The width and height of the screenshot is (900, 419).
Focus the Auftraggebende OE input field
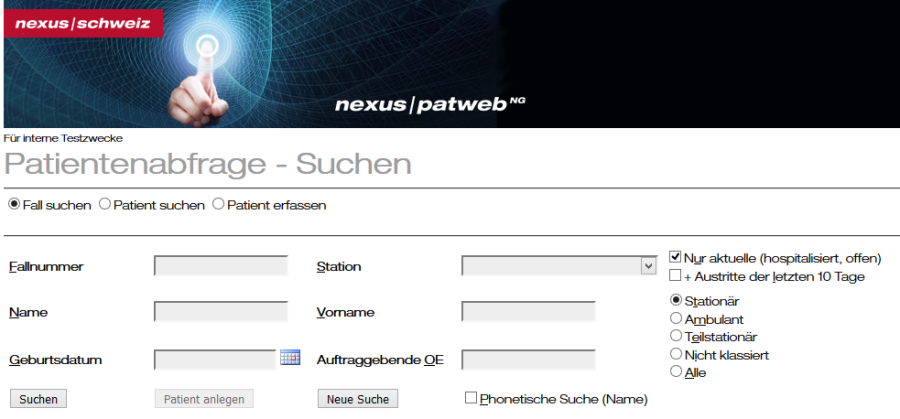[x=528, y=360]
